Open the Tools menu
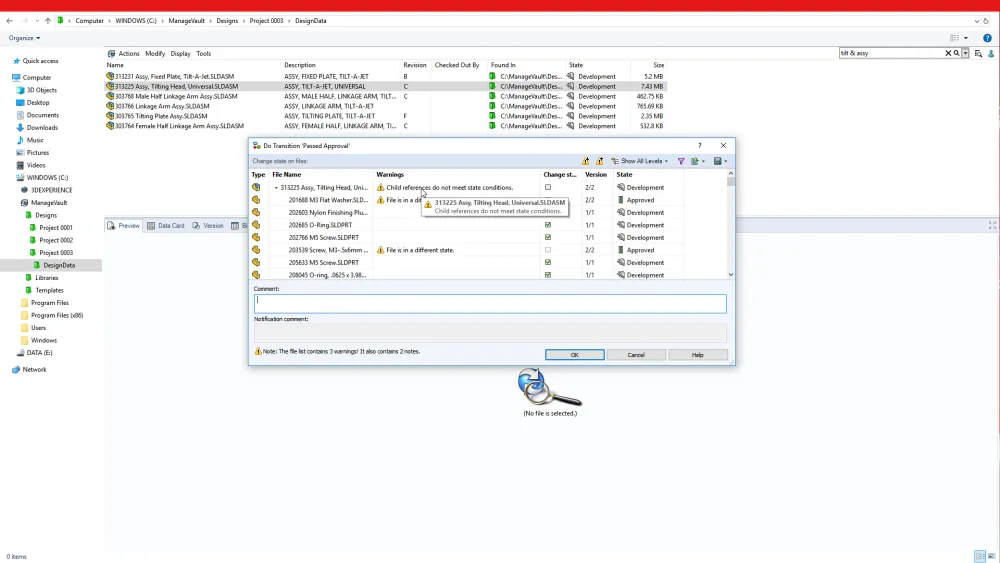Viewport: 1000px width, 563px height. point(203,54)
